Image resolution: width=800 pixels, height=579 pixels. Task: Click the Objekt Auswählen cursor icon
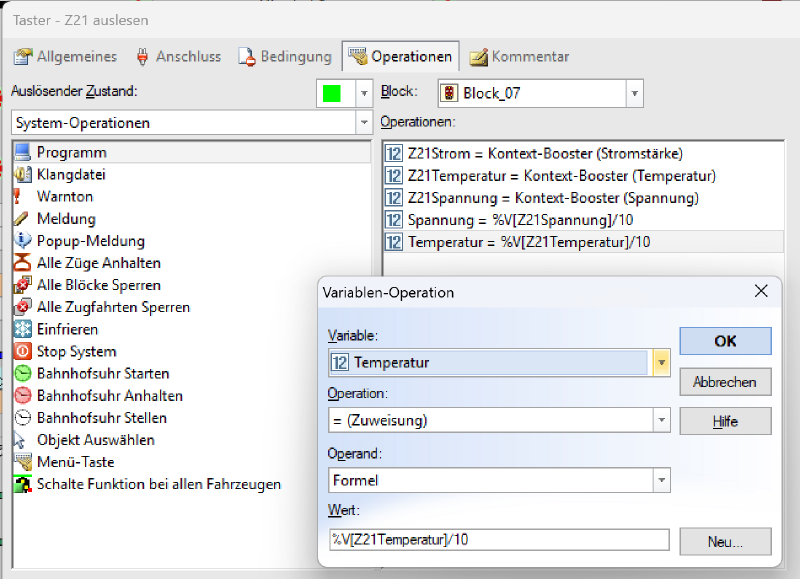point(19,440)
